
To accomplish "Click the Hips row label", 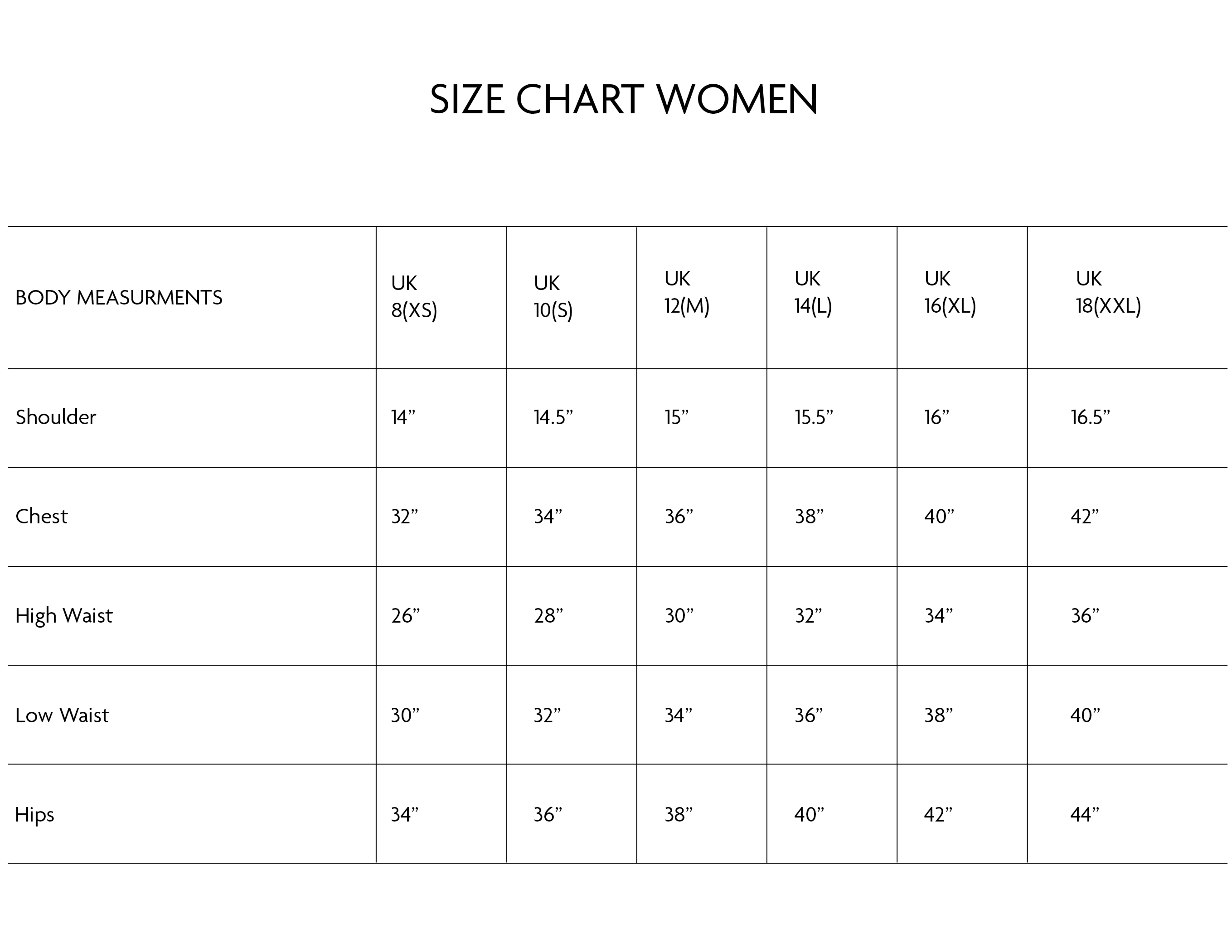I will pos(35,814).
